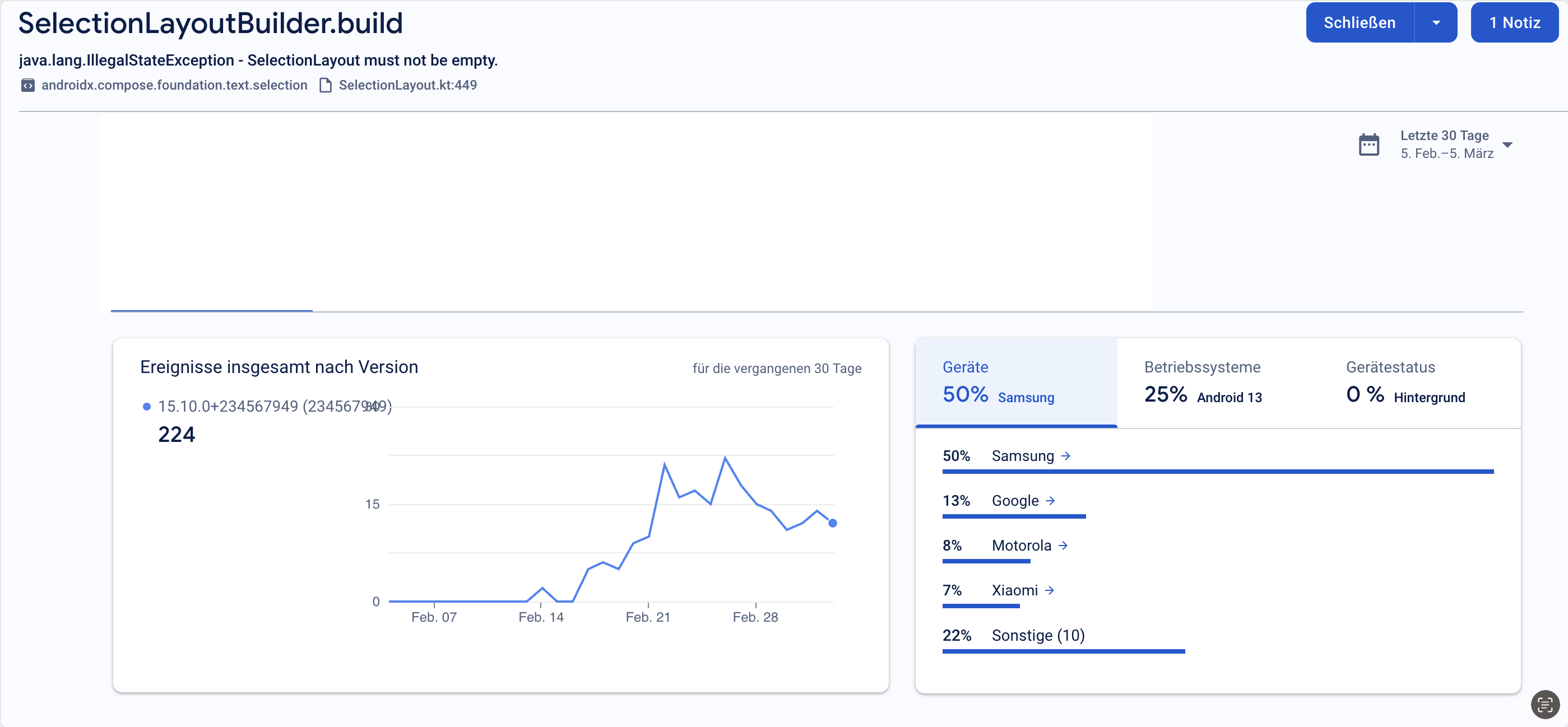The image size is (1568, 727).
Task: Click the arrow icon next to Xiaomi
Action: coord(1050,590)
